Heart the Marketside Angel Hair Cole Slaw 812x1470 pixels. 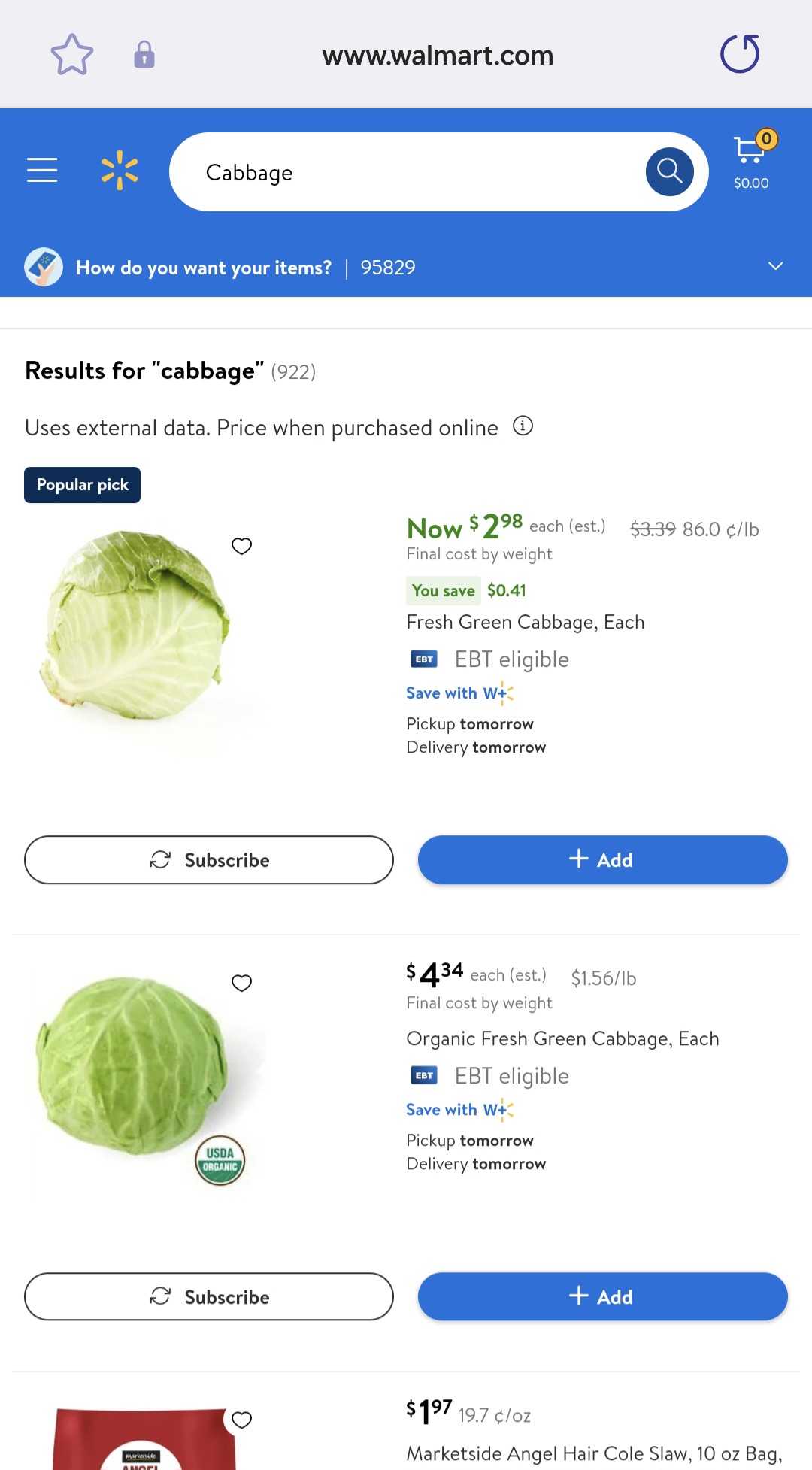coord(241,1420)
